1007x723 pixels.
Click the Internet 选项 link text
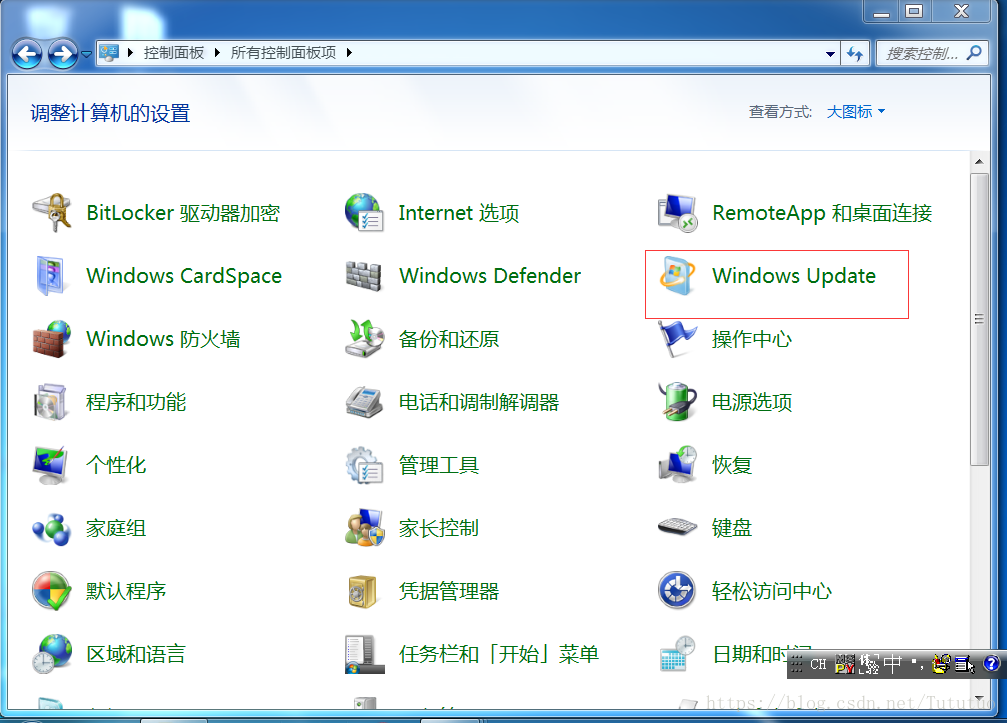click(459, 213)
